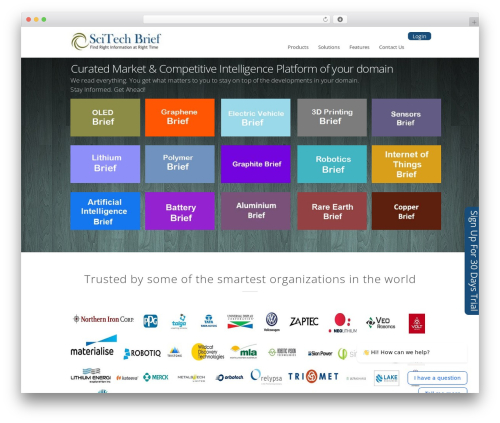
Task: Click the Volkswagen logo
Action: coord(272,322)
